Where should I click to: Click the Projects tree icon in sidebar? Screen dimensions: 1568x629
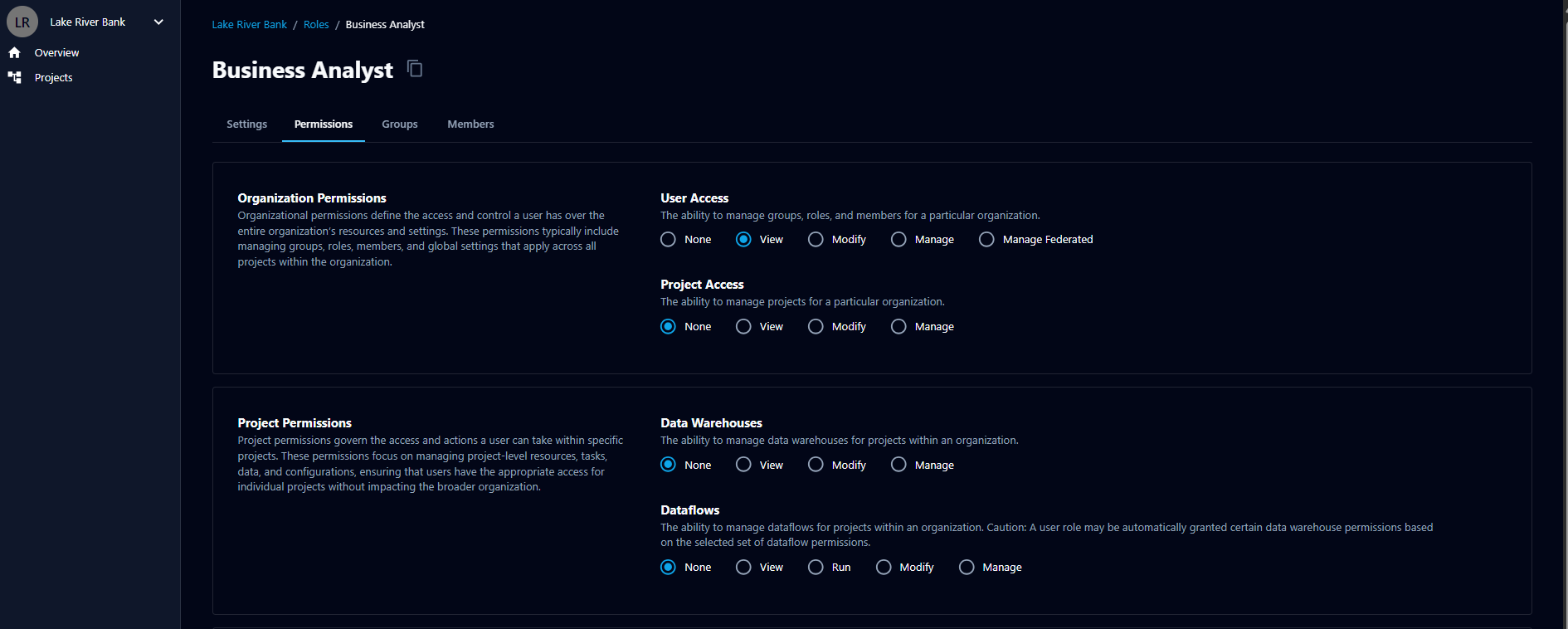[14, 77]
